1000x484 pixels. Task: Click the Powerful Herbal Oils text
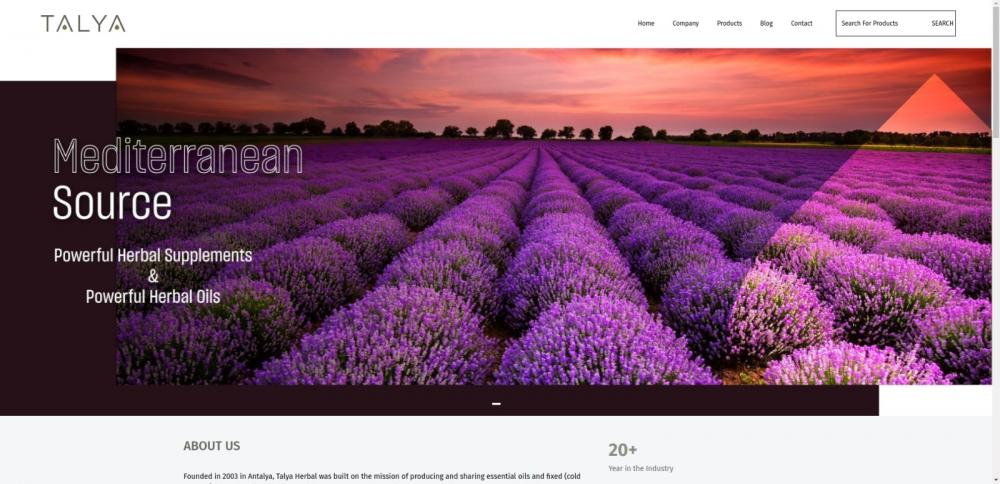pos(153,297)
